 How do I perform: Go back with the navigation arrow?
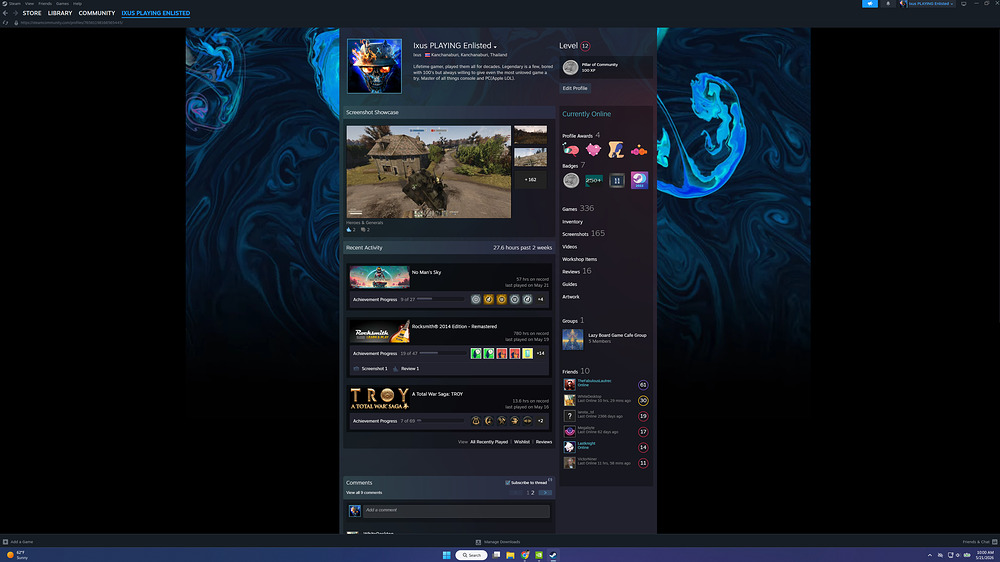6,13
